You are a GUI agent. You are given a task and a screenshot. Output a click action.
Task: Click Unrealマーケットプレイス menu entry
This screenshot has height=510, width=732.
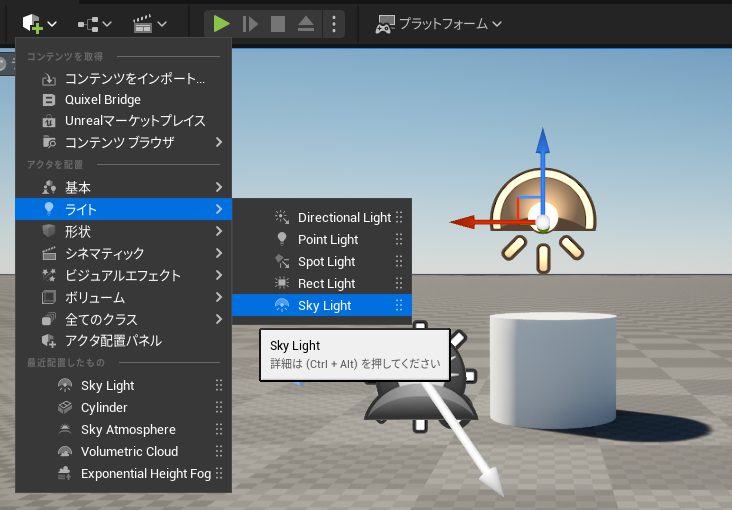(135, 121)
